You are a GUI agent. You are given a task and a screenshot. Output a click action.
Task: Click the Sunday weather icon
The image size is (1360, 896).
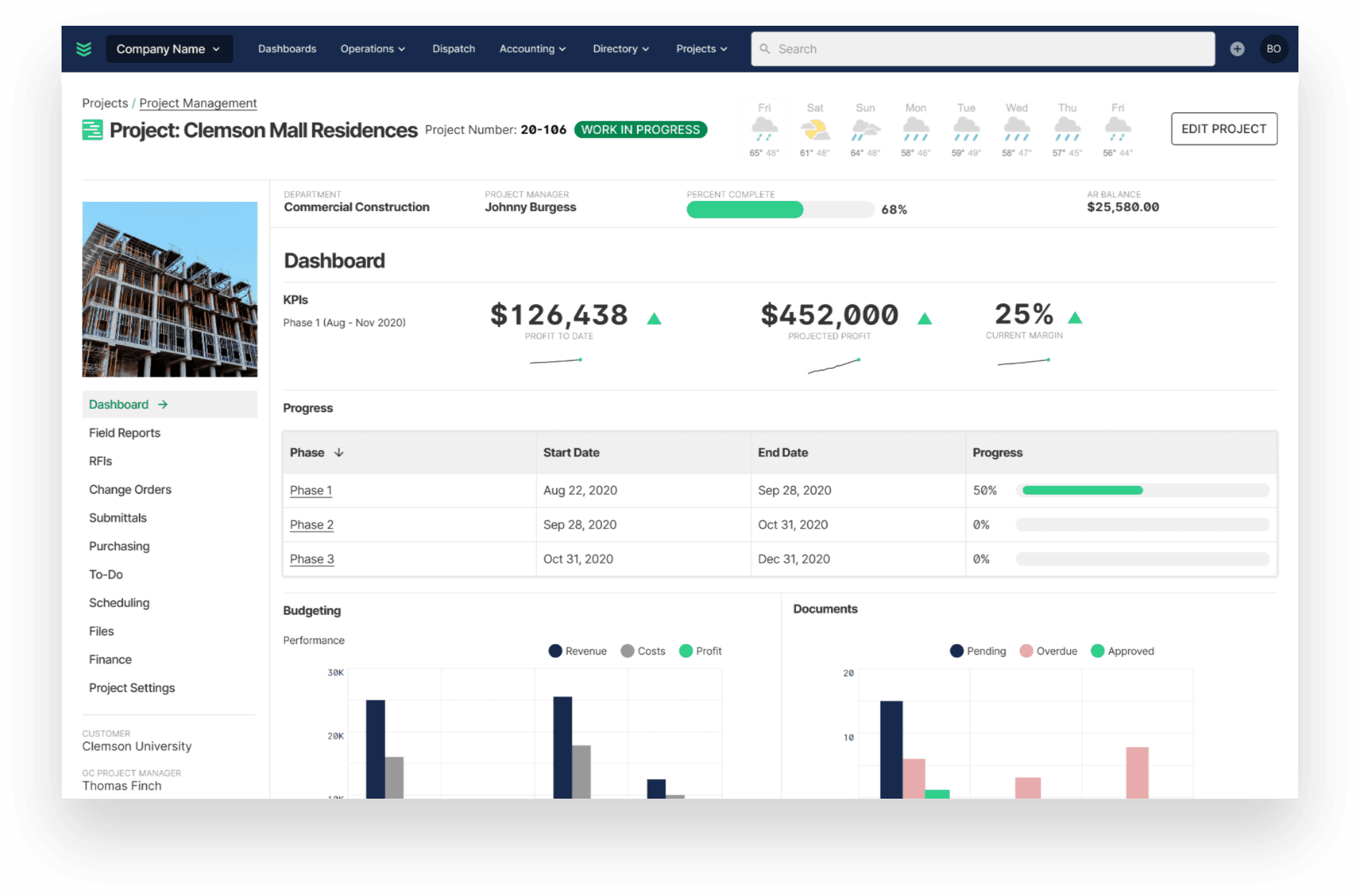[x=865, y=130]
